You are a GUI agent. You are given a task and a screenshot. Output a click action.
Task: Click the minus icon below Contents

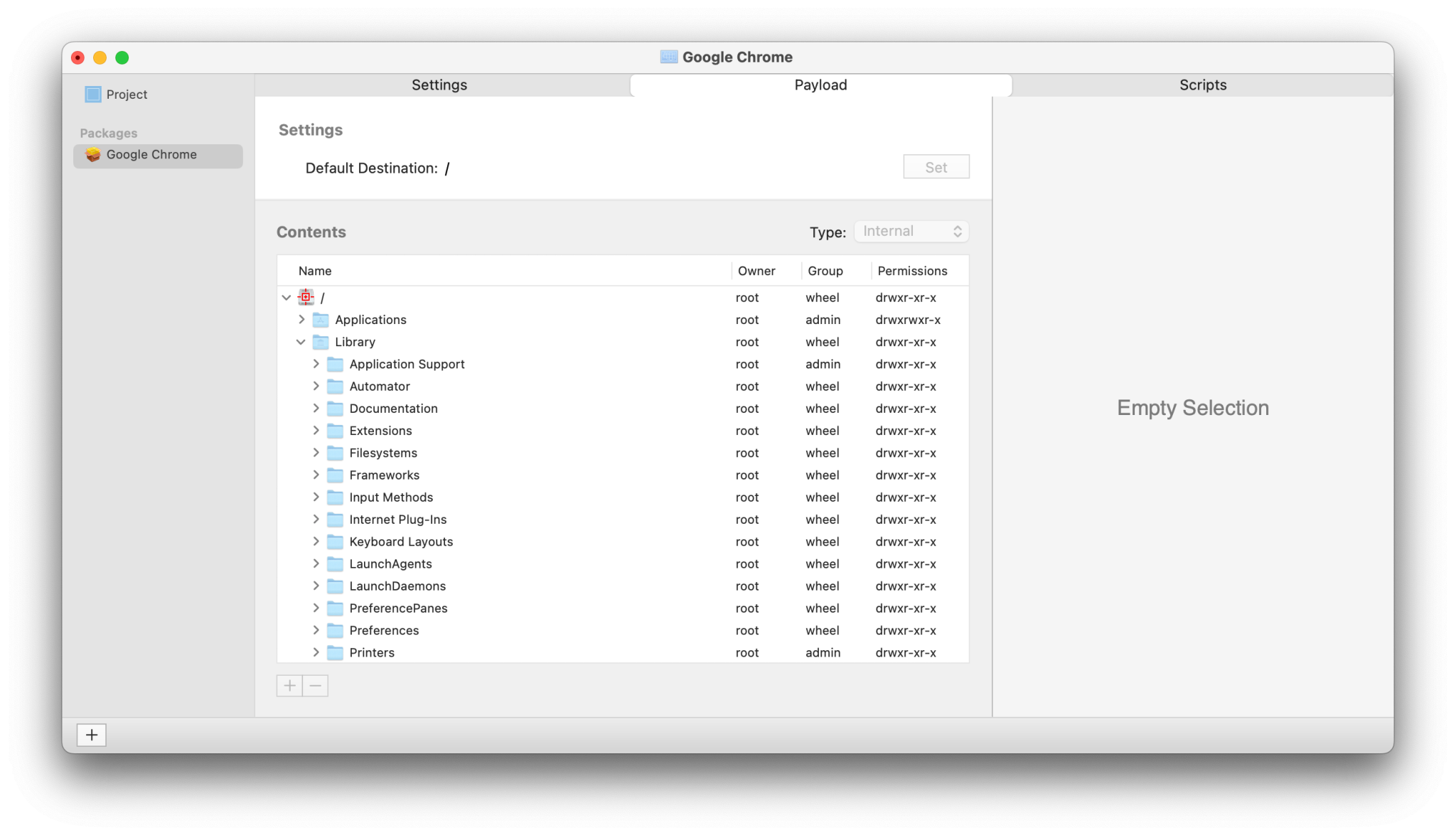(315, 686)
